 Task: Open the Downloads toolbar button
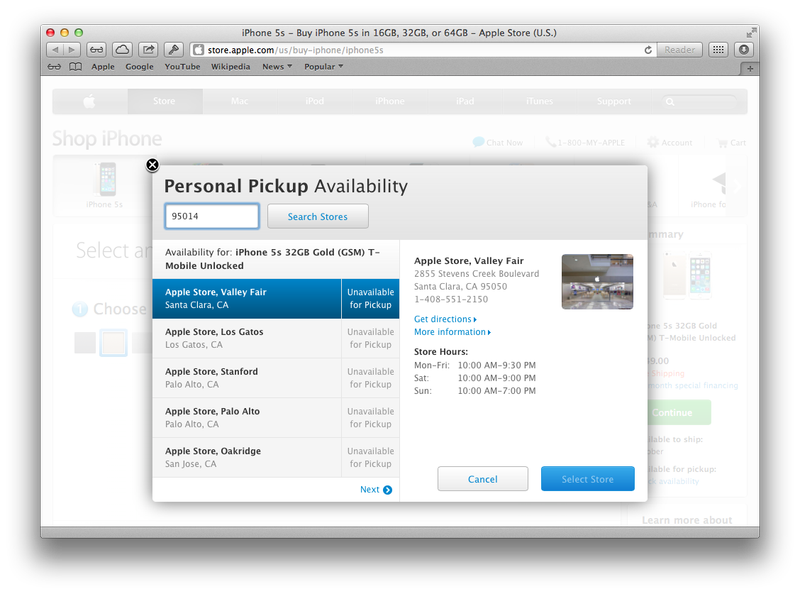click(744, 50)
